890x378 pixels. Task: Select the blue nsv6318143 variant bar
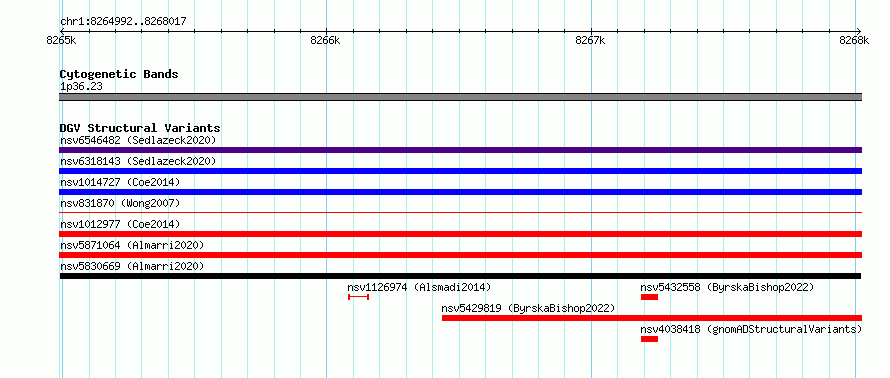coord(460,171)
